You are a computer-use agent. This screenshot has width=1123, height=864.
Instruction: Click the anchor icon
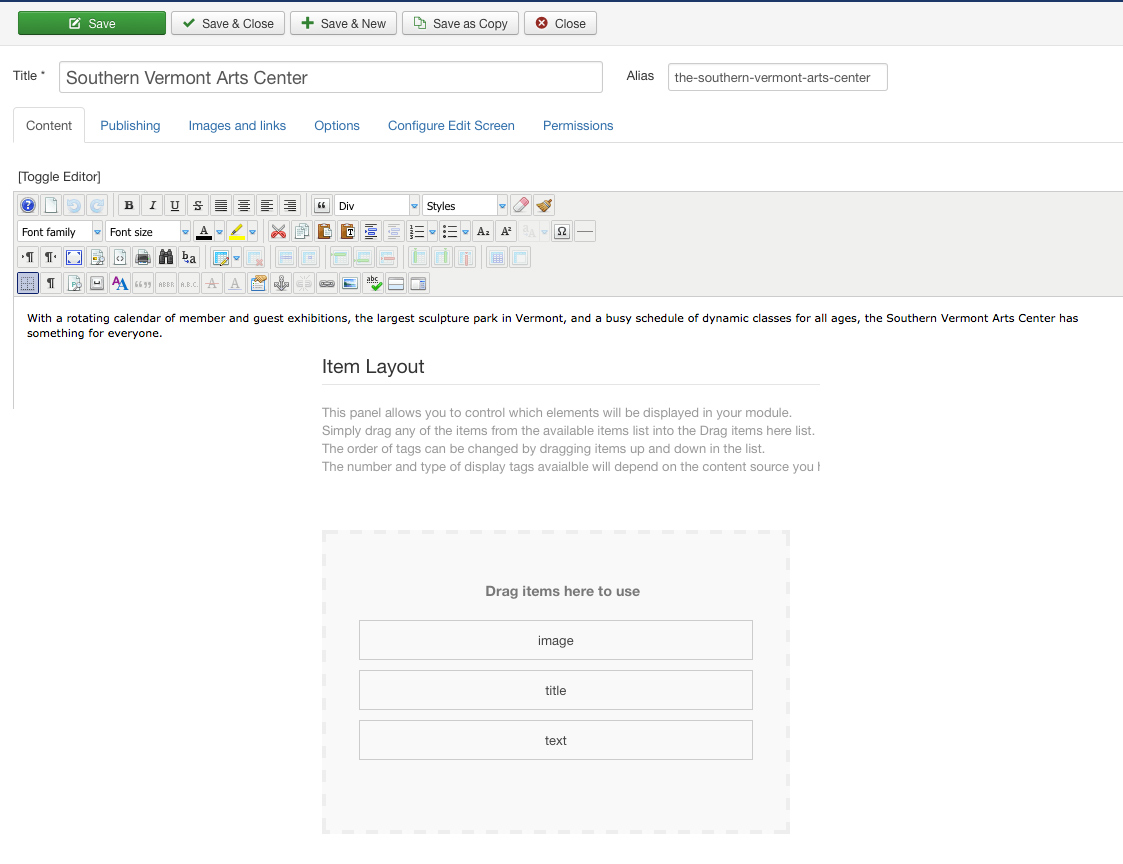click(x=281, y=284)
